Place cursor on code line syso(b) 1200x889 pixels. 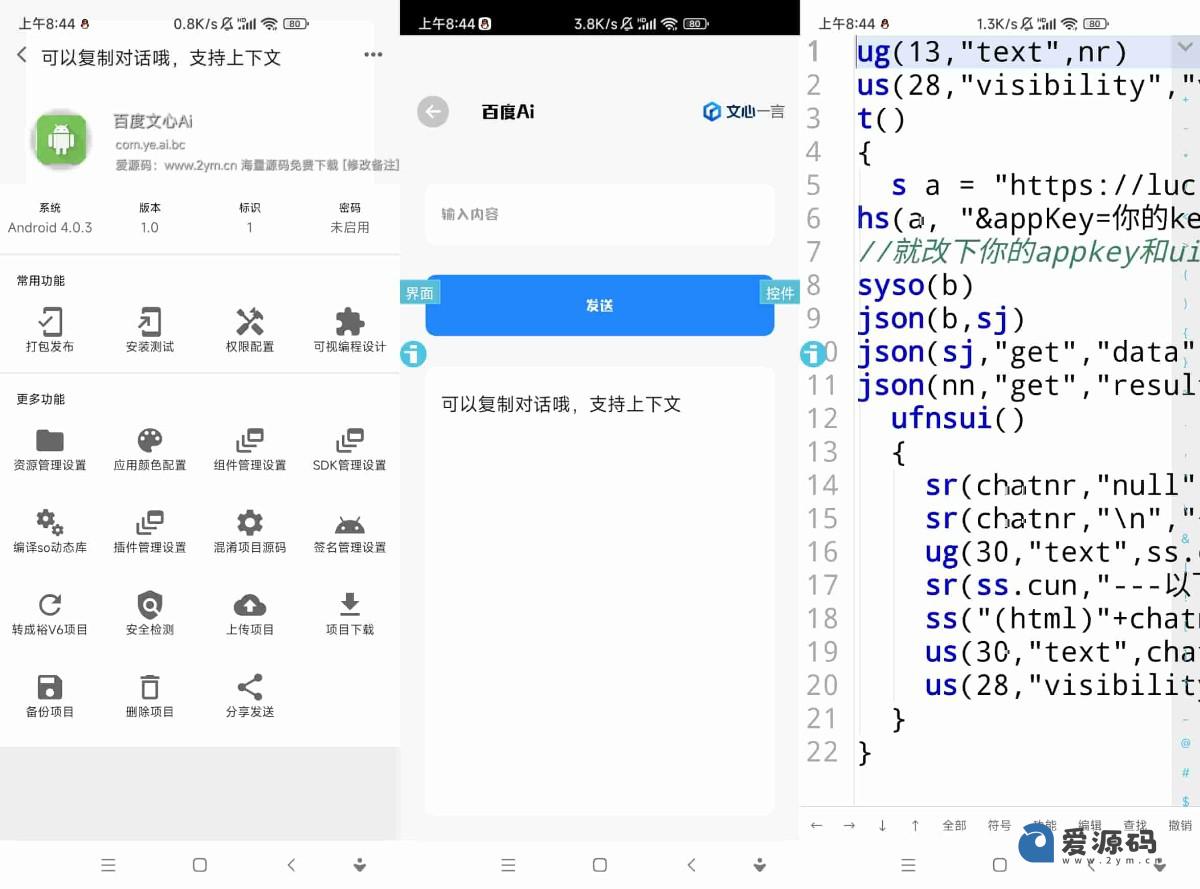tap(916, 285)
